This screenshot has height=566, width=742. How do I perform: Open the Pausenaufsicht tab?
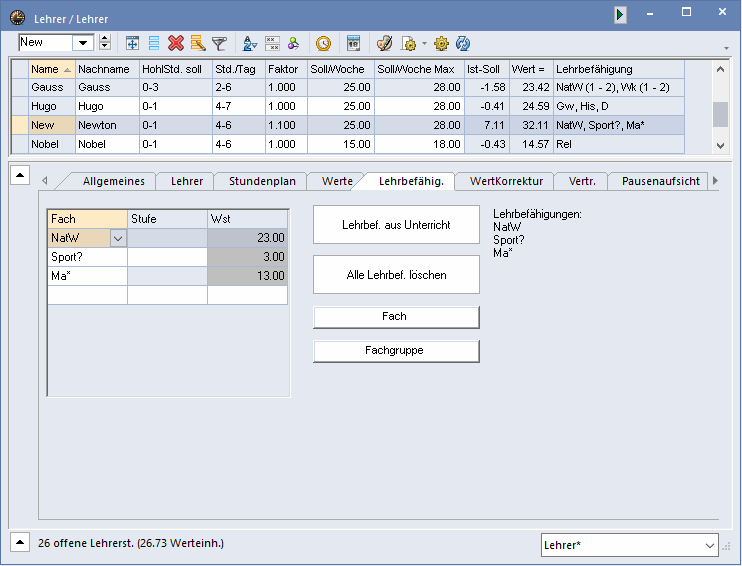pyautogui.click(x=661, y=181)
